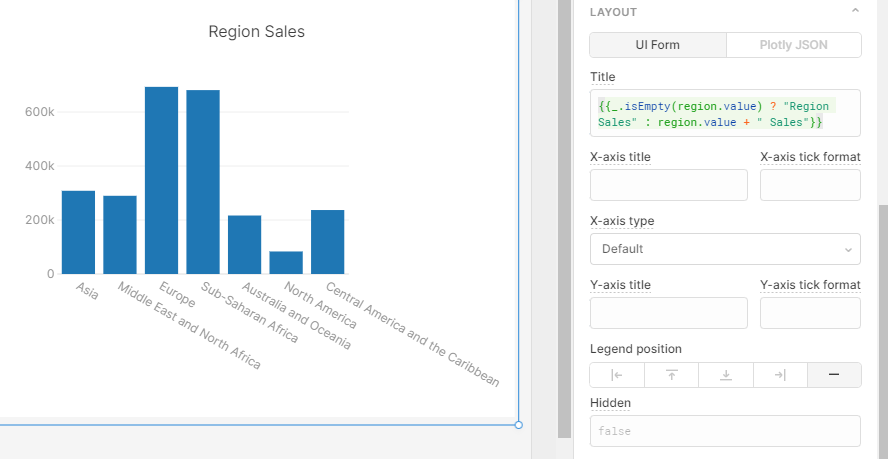Switch to the Plotly JSON tab
Screen dimensions: 888x459
click(x=793, y=45)
